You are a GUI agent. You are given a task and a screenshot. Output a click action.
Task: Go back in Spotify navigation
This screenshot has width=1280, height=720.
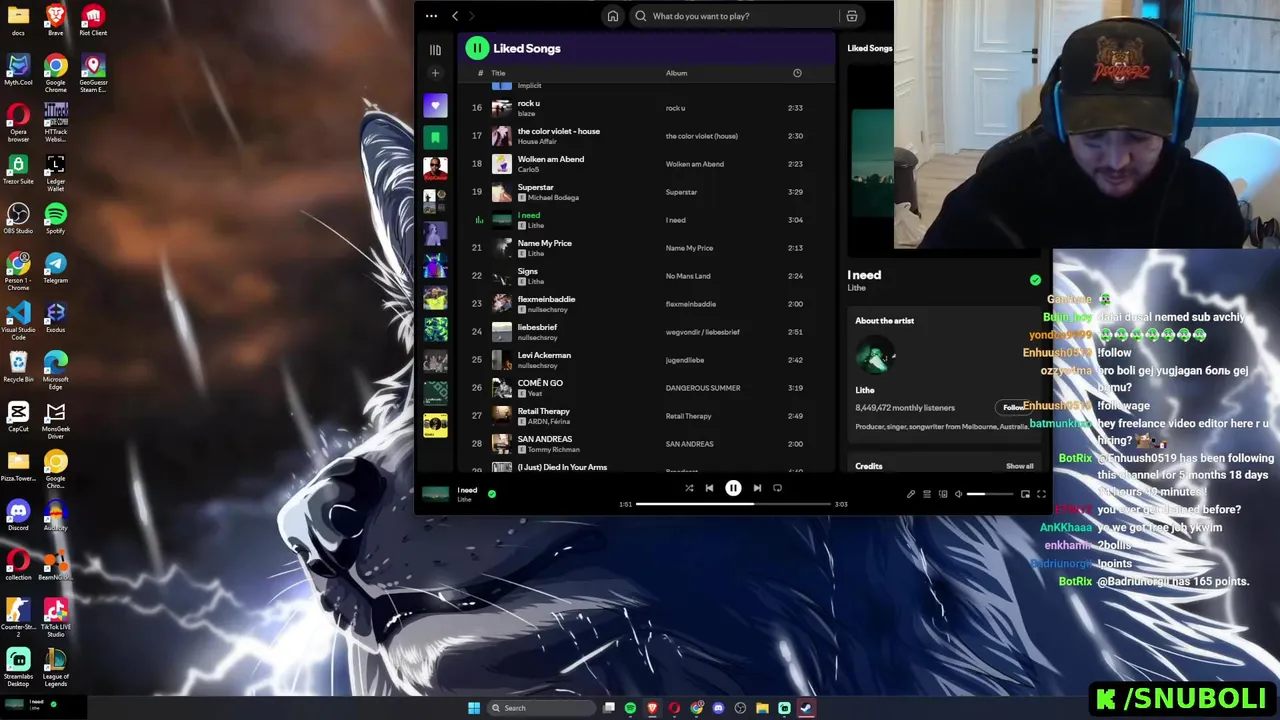click(x=455, y=16)
